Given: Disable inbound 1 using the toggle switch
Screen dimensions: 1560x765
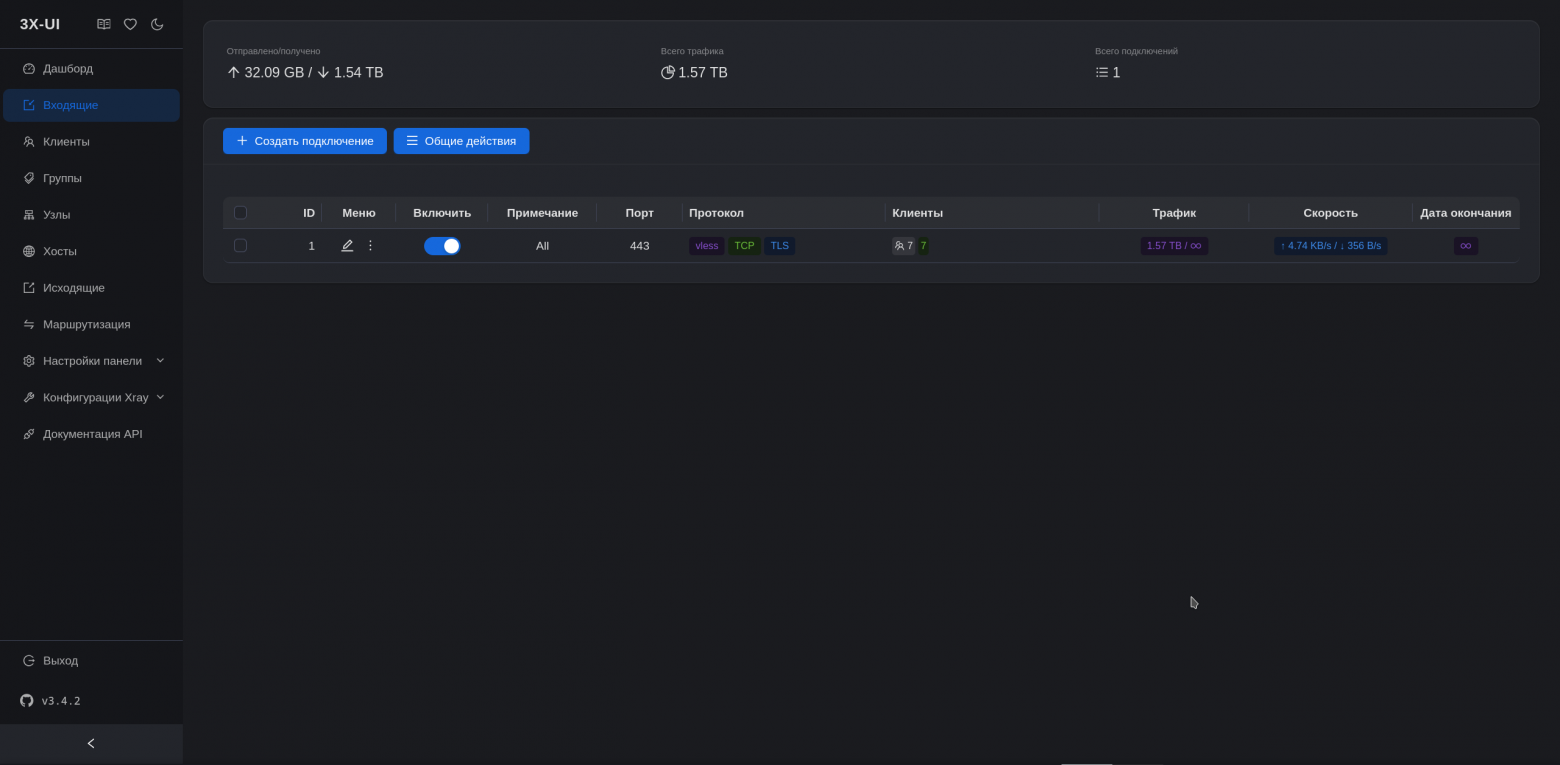Looking at the screenshot, I should click(442, 246).
